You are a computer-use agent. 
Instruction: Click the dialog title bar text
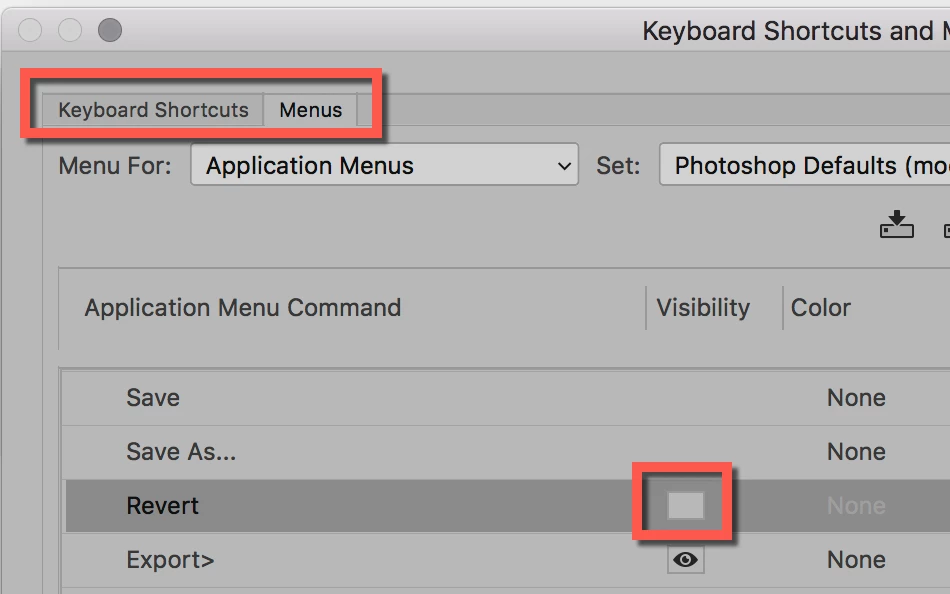coord(795,31)
